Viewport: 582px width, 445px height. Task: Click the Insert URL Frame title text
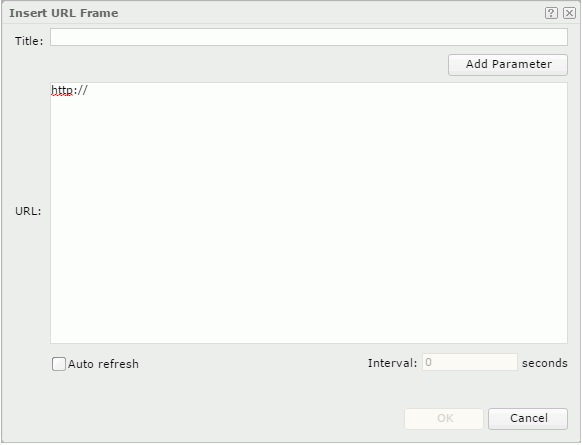coord(63,13)
